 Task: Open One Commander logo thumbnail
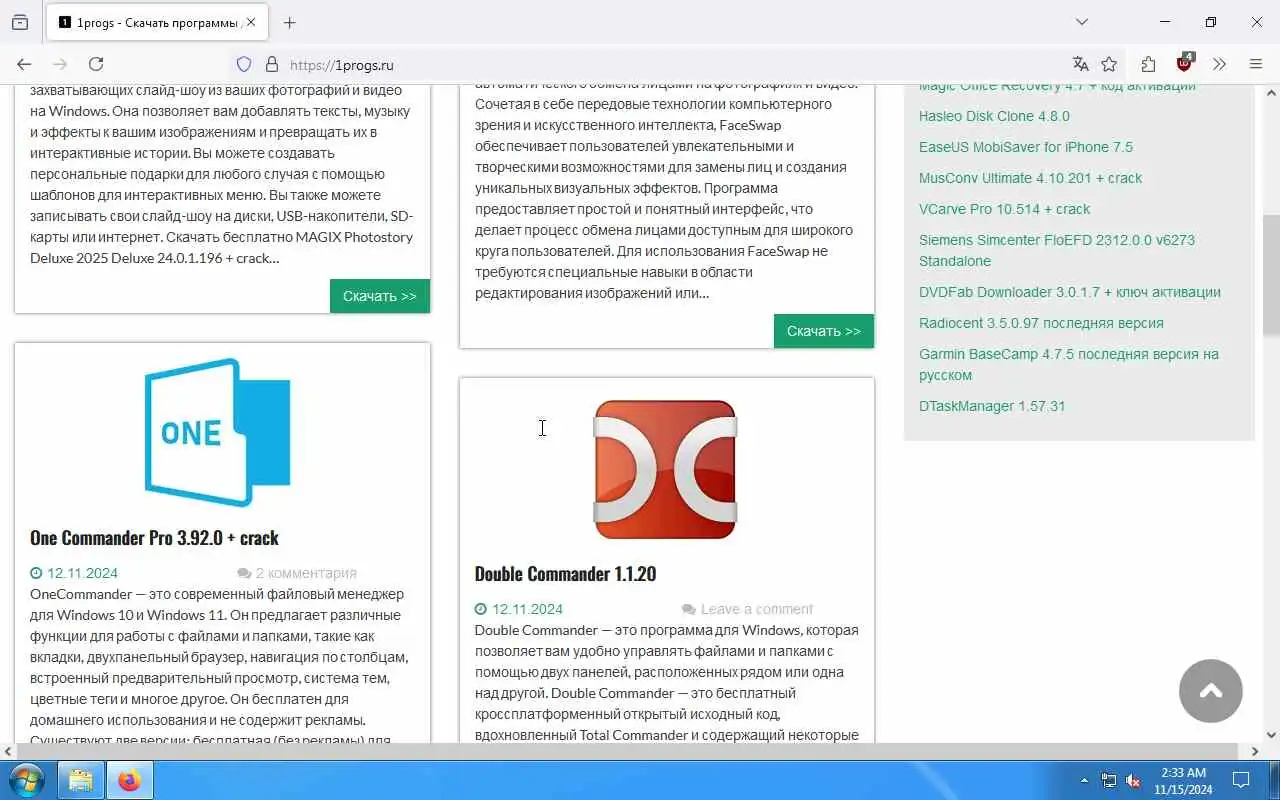(x=217, y=432)
